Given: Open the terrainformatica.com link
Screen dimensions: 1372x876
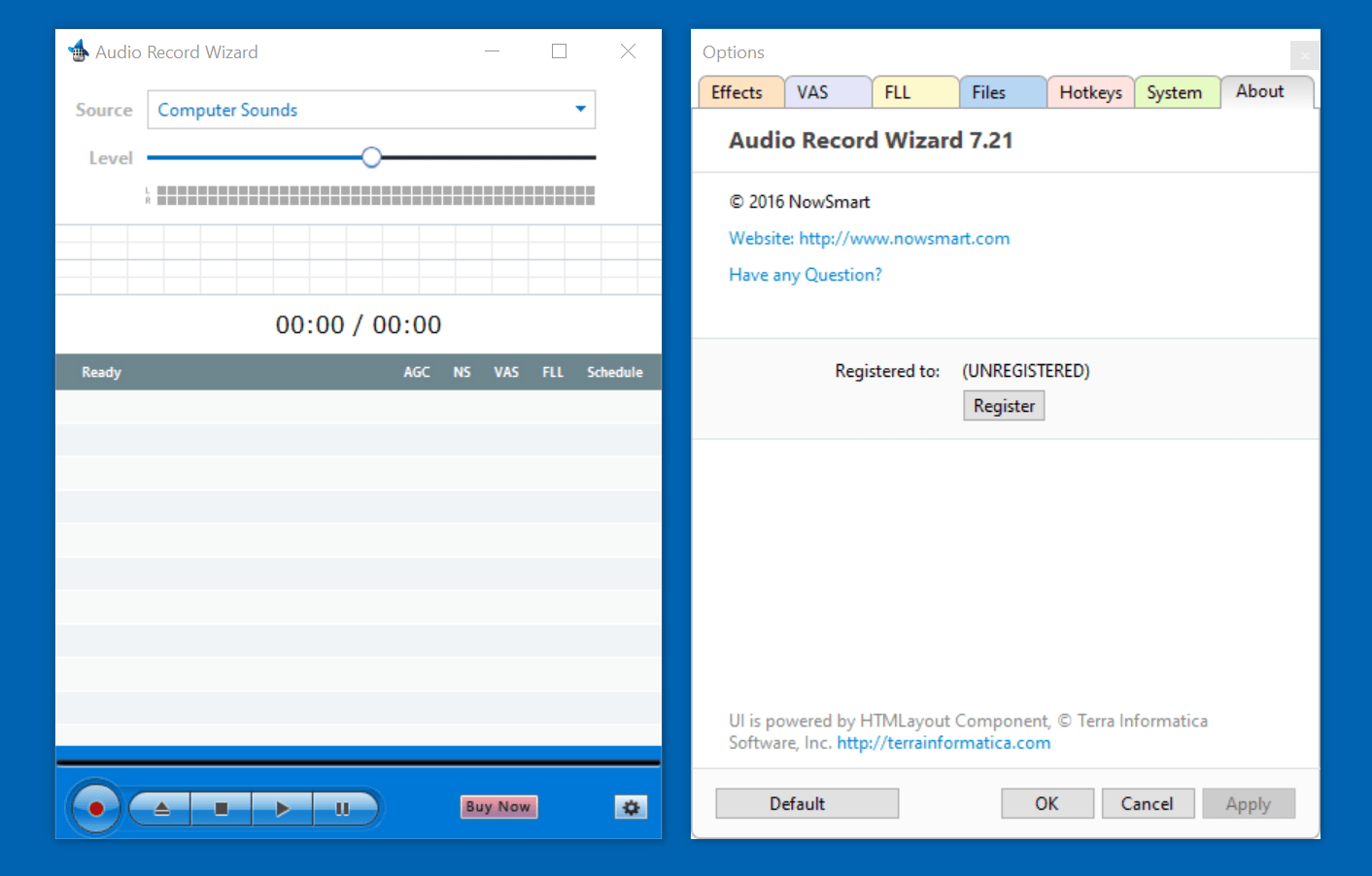Looking at the screenshot, I should coord(943,743).
